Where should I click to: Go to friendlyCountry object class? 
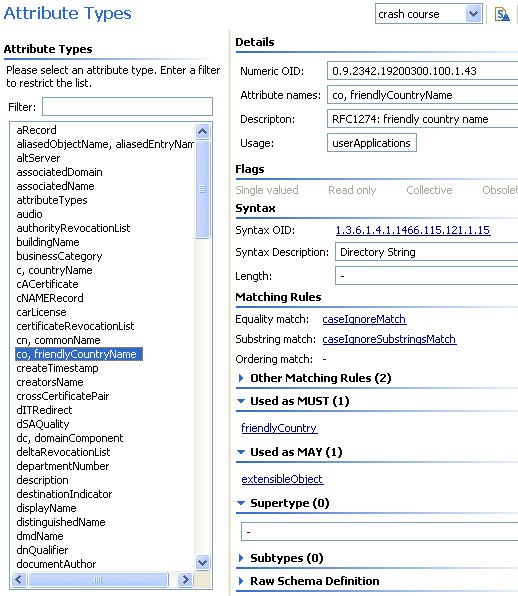click(x=279, y=428)
